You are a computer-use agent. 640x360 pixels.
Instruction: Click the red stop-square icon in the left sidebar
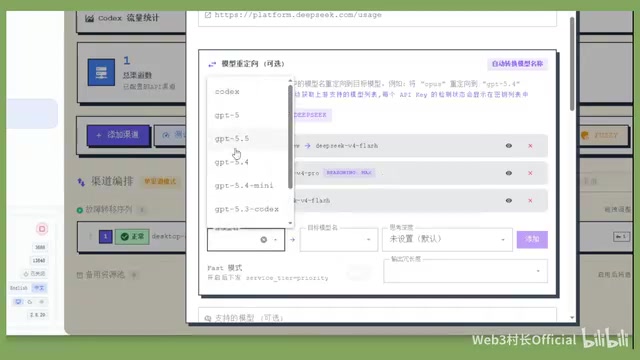(42, 229)
